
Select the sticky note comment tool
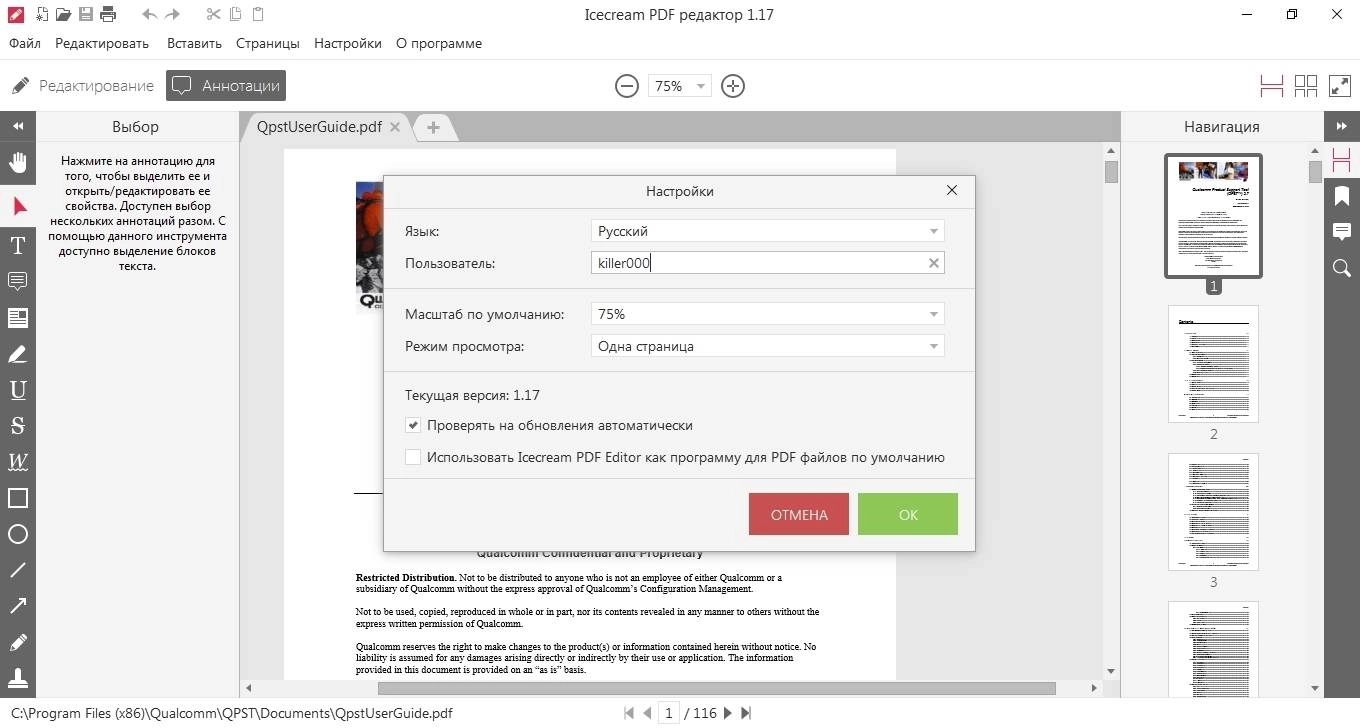coord(17,281)
